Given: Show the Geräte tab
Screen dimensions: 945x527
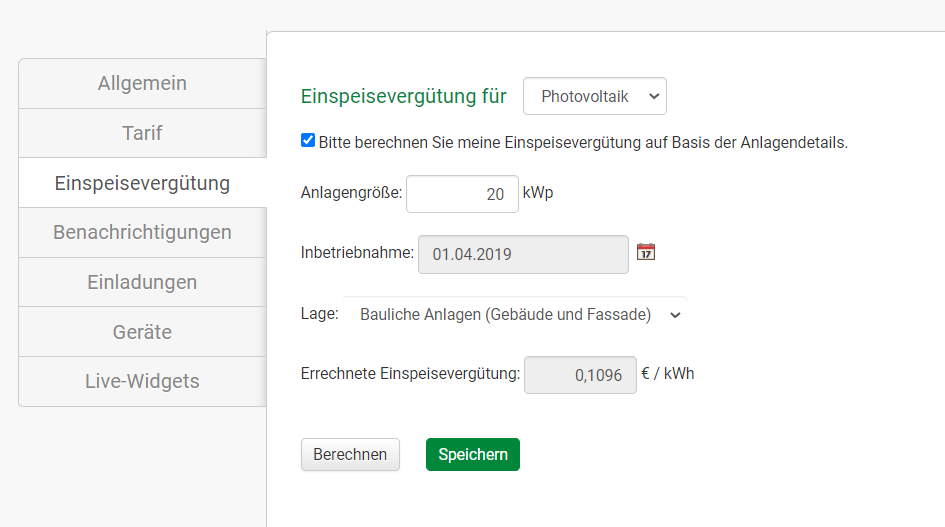Looking at the screenshot, I should point(142,332).
